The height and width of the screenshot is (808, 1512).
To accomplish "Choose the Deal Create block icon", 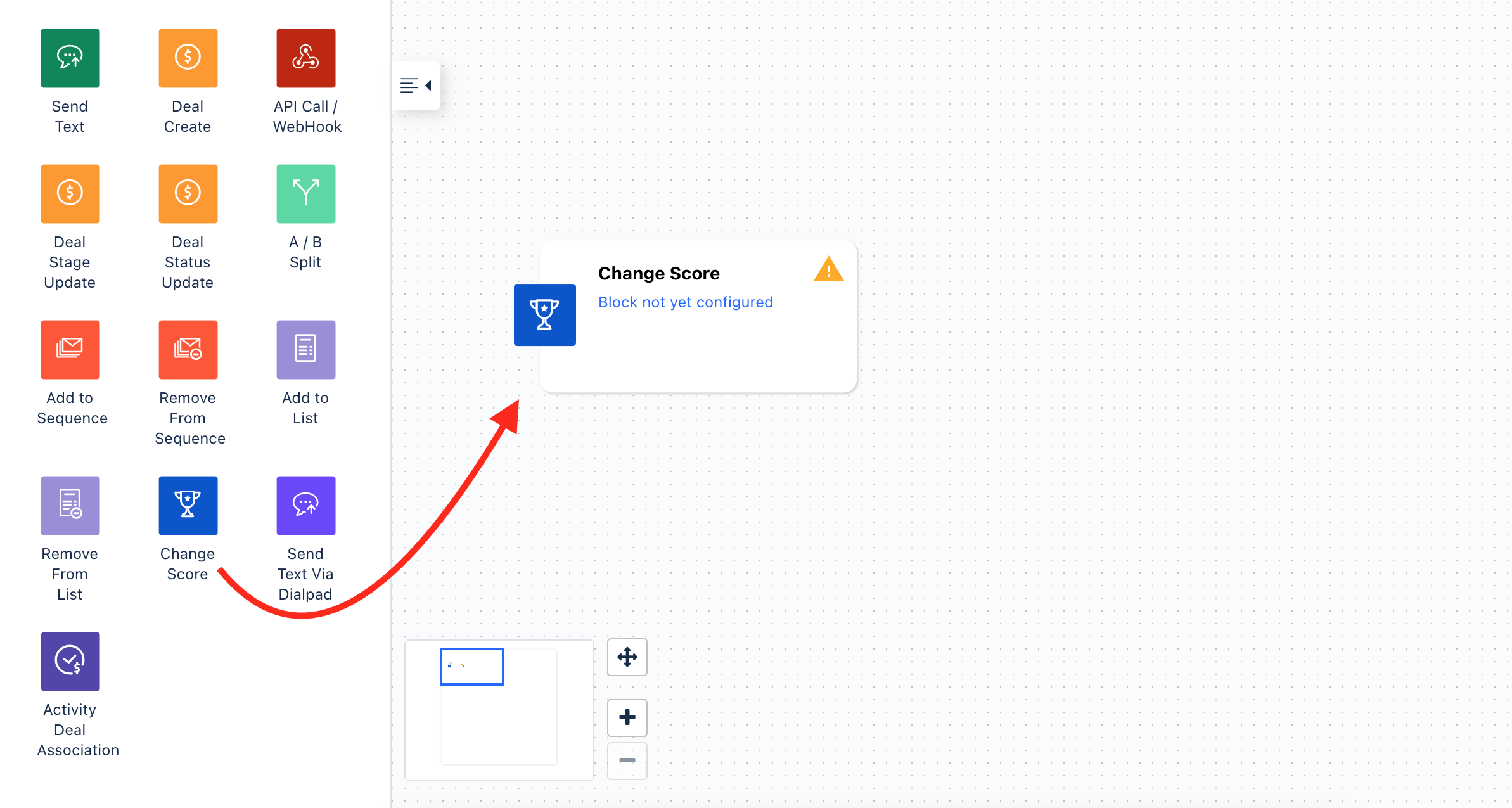I will tap(188, 58).
